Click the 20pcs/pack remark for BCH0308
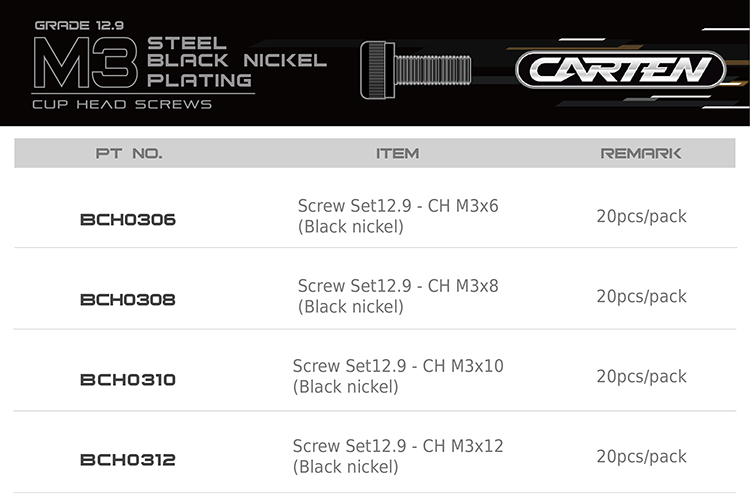Screen dimensions: 750x500 point(641,296)
